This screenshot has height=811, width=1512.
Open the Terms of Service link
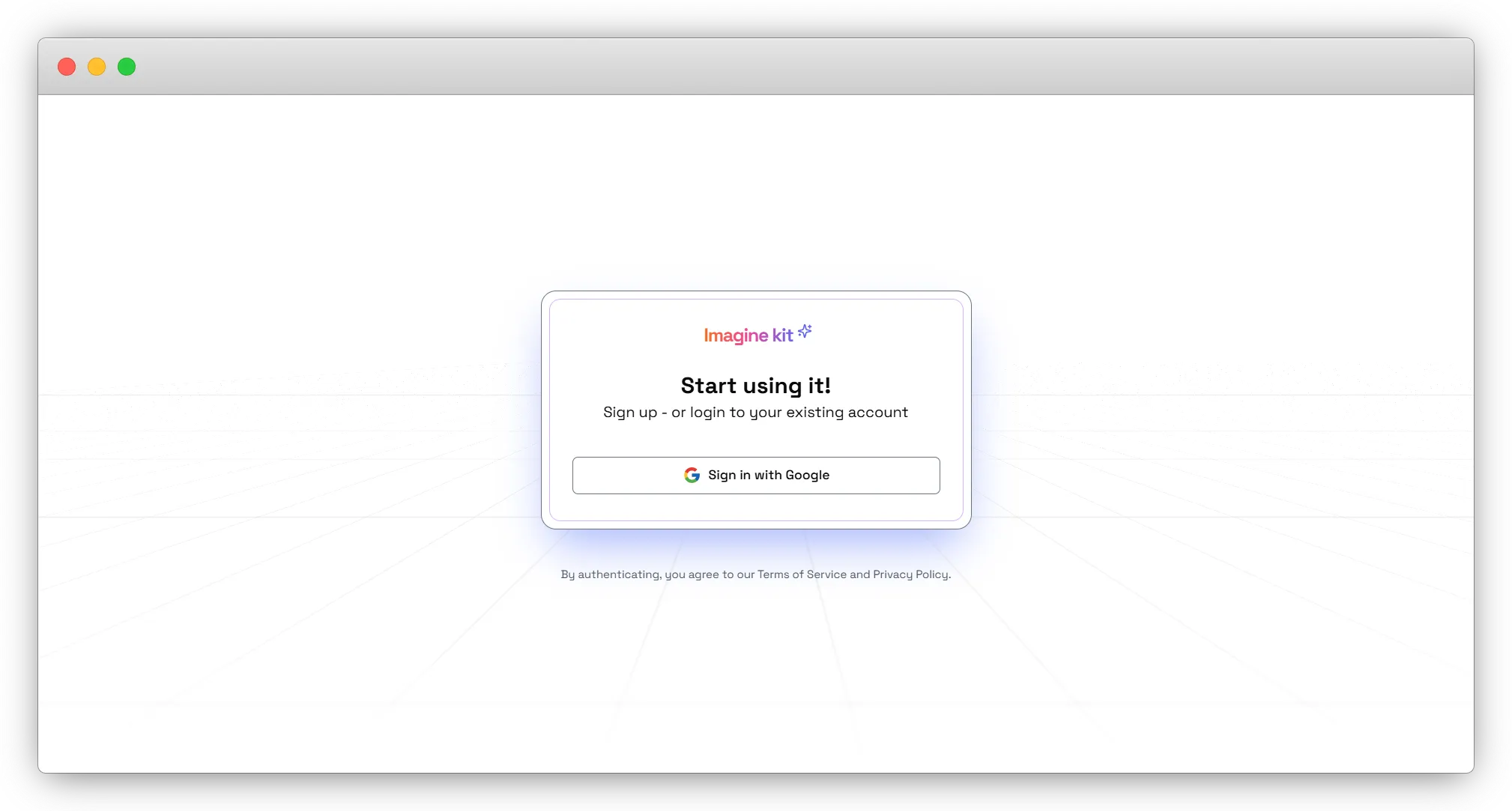[x=802, y=574]
